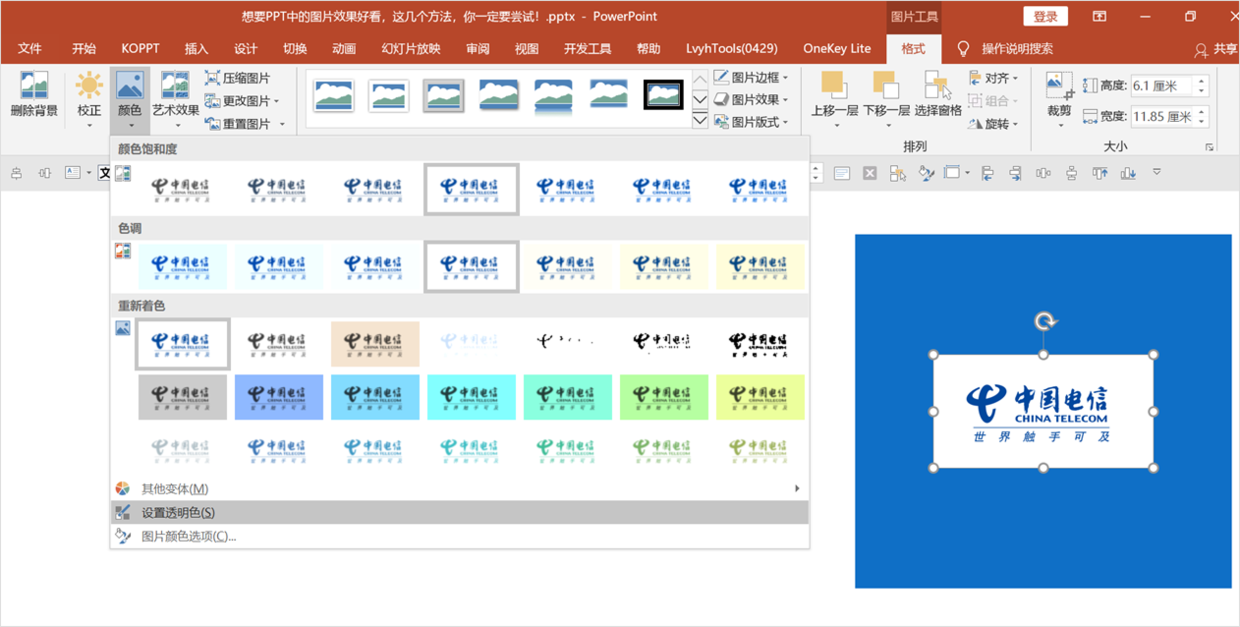Switch to the 设计 (Design) tab

click(246, 49)
